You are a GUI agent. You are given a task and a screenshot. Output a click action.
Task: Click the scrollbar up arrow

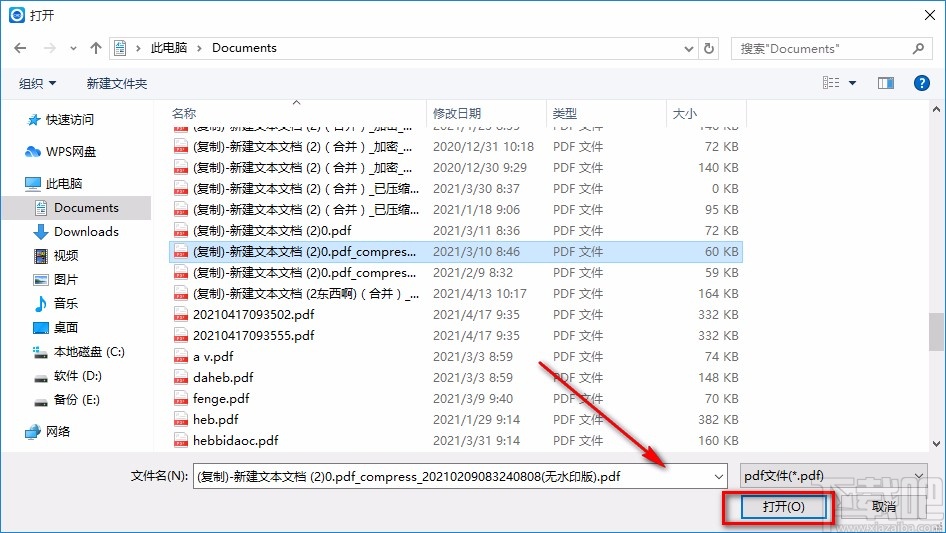point(936,110)
